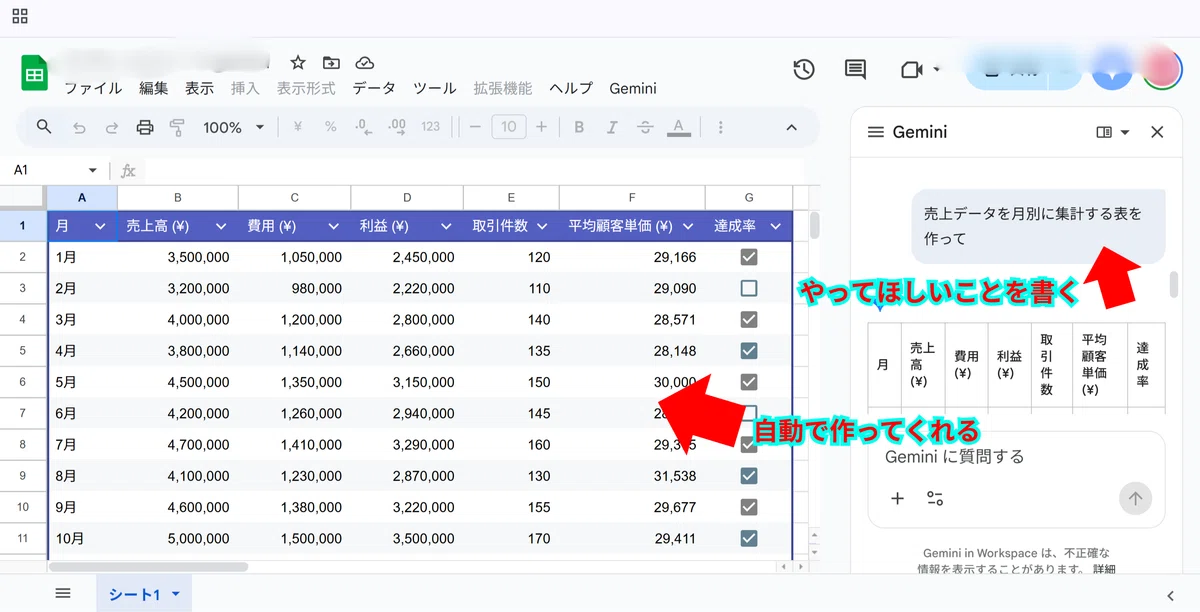The height and width of the screenshot is (612, 1200).
Task: Decrease decimal places
Action: click(x=364, y=127)
